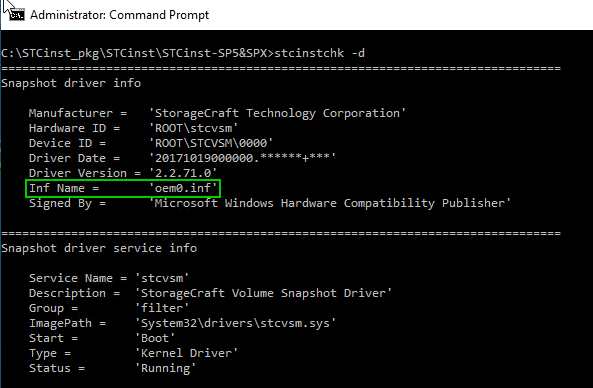Click the 'stcinstchk -d' command text

pos(320,53)
